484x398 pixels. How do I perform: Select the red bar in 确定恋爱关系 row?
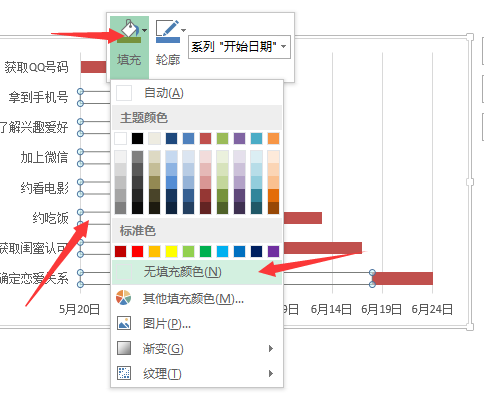pos(403,278)
